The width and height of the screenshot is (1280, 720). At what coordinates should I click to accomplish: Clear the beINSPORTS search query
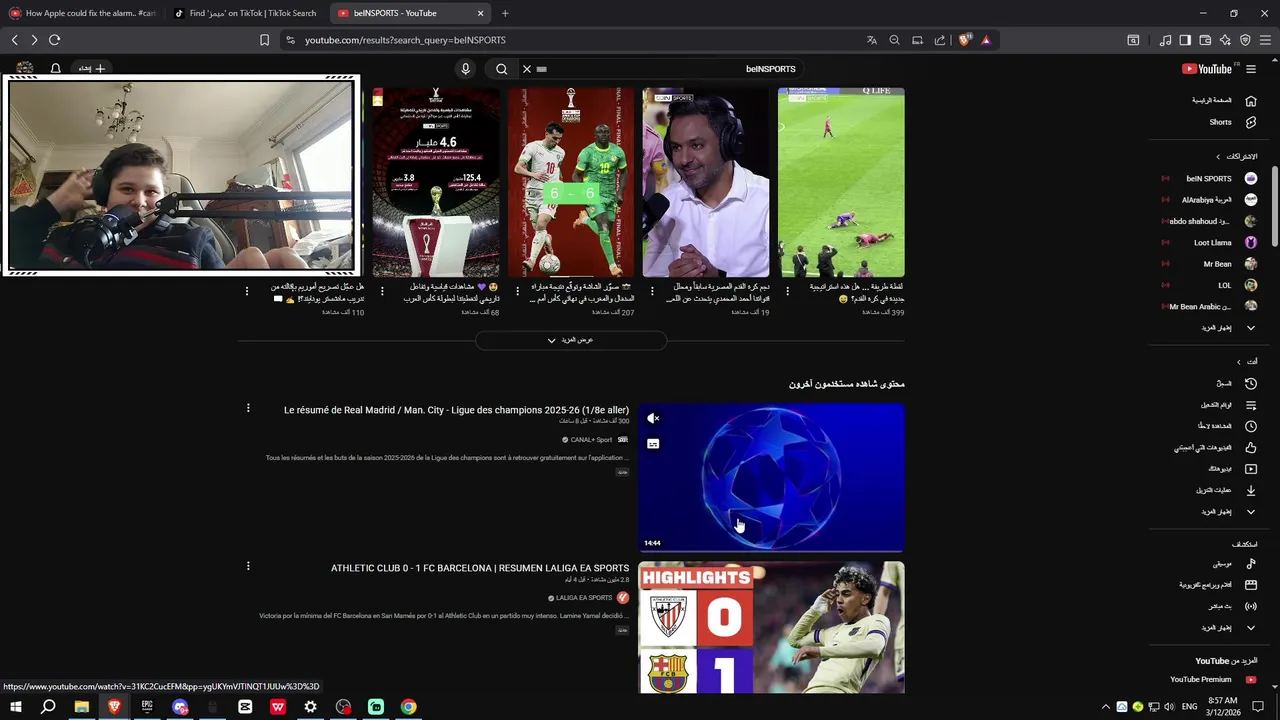click(527, 69)
